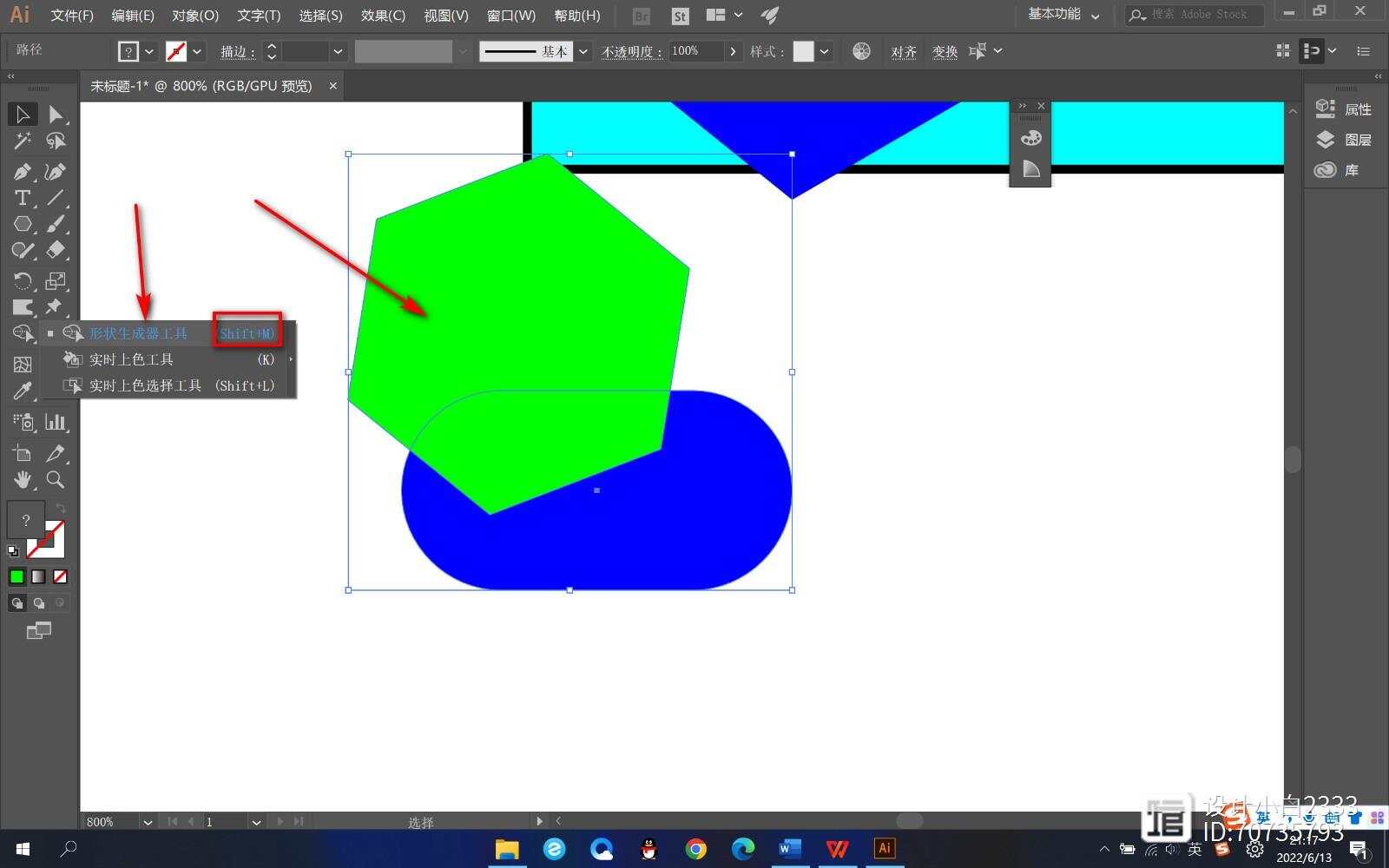Reset to default fill and stroke

point(13,550)
